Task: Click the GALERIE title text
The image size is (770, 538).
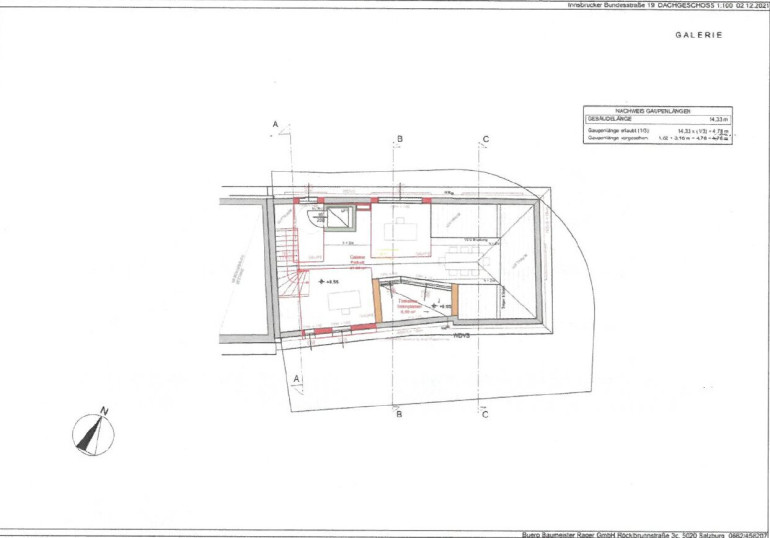Action: pyautogui.click(x=699, y=35)
